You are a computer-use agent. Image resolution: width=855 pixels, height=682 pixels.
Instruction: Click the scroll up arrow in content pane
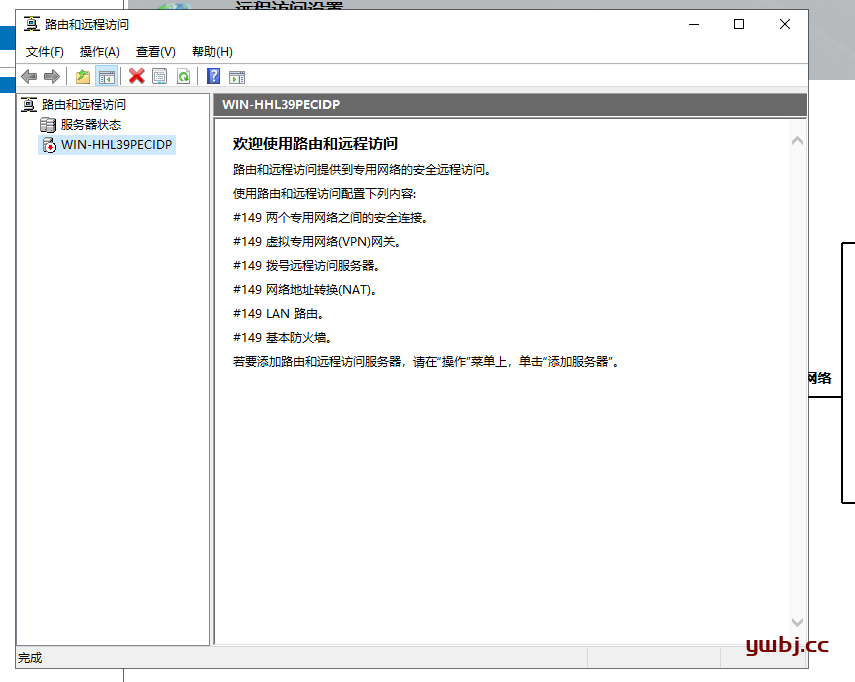797,141
